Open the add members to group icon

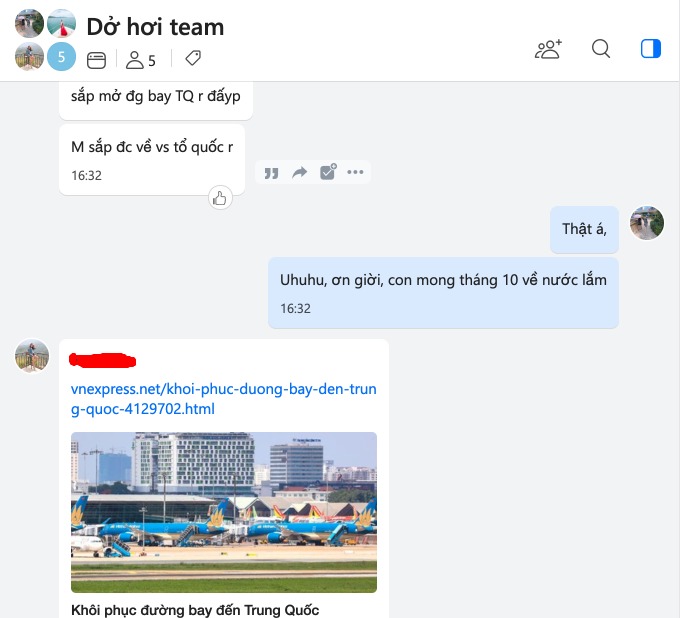click(548, 49)
